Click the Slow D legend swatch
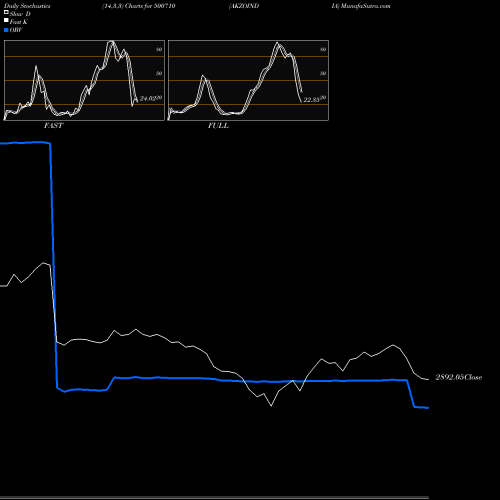 (x=6, y=12)
